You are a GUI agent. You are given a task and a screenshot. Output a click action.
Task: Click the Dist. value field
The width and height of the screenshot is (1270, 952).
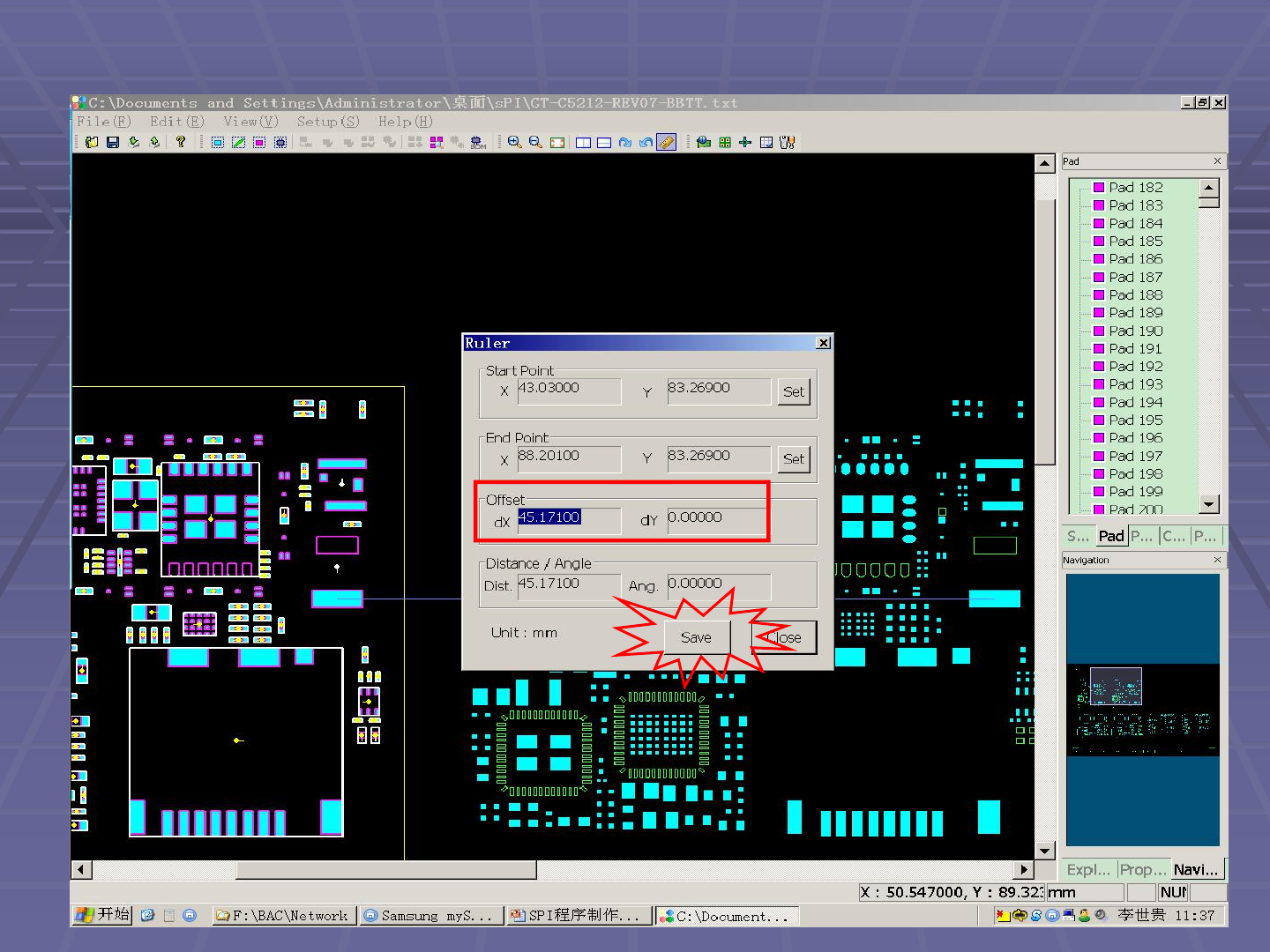(569, 586)
